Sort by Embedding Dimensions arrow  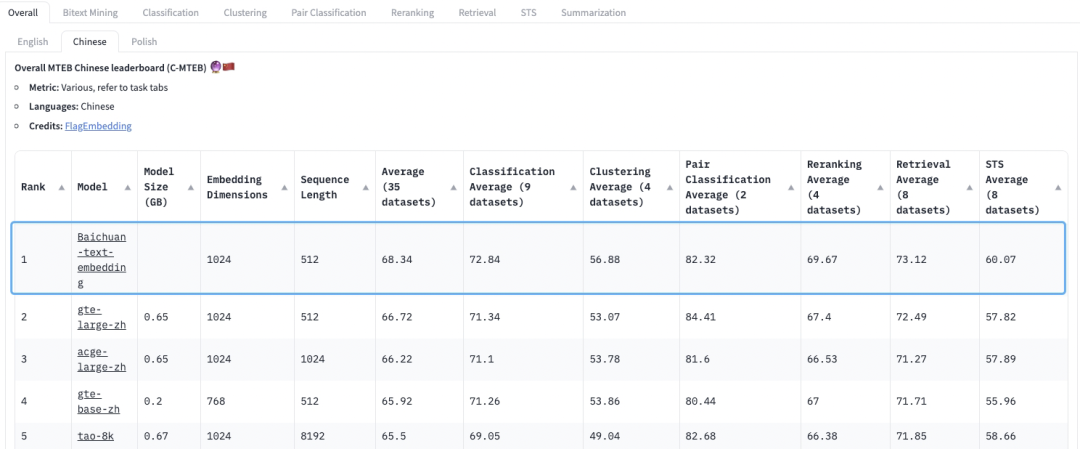[x=285, y=187]
